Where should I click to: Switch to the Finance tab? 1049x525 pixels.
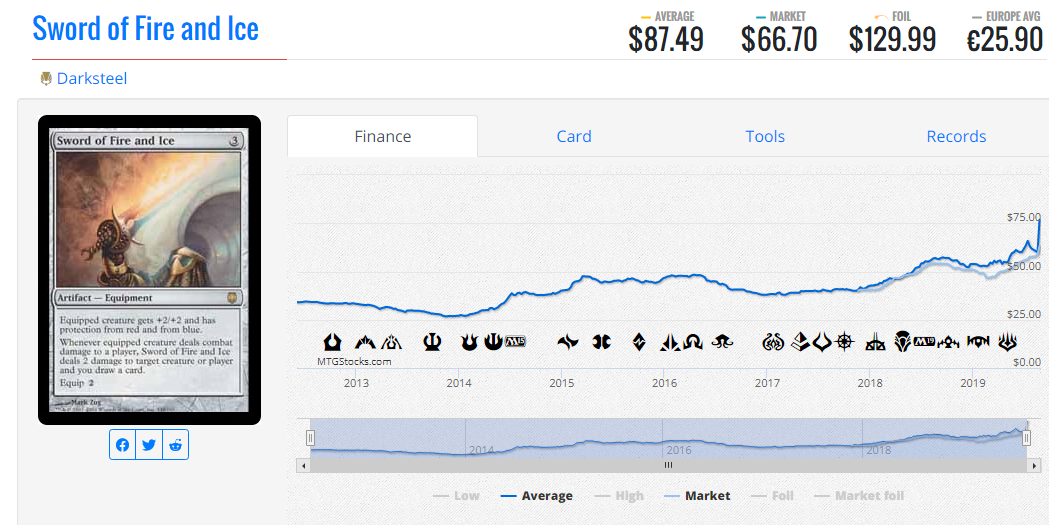coord(383,136)
